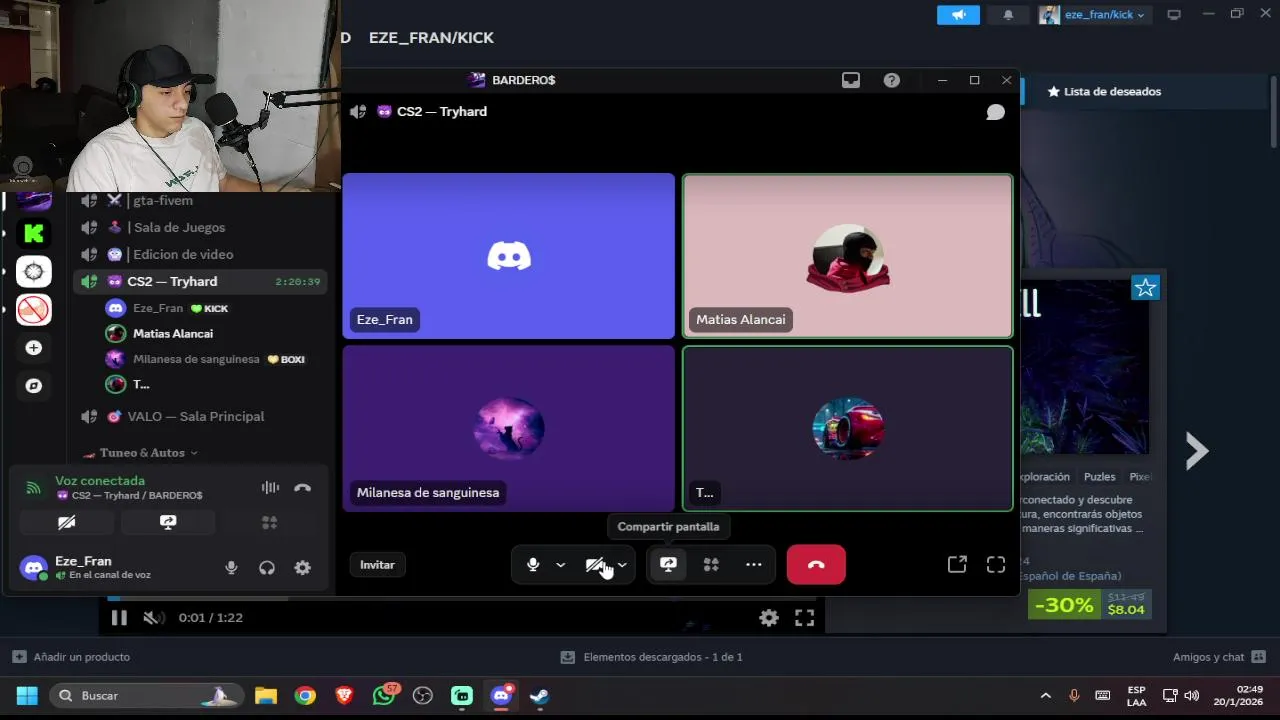
Task: Open the chat bubble in the CS2 Tryhard call
Action: click(995, 112)
